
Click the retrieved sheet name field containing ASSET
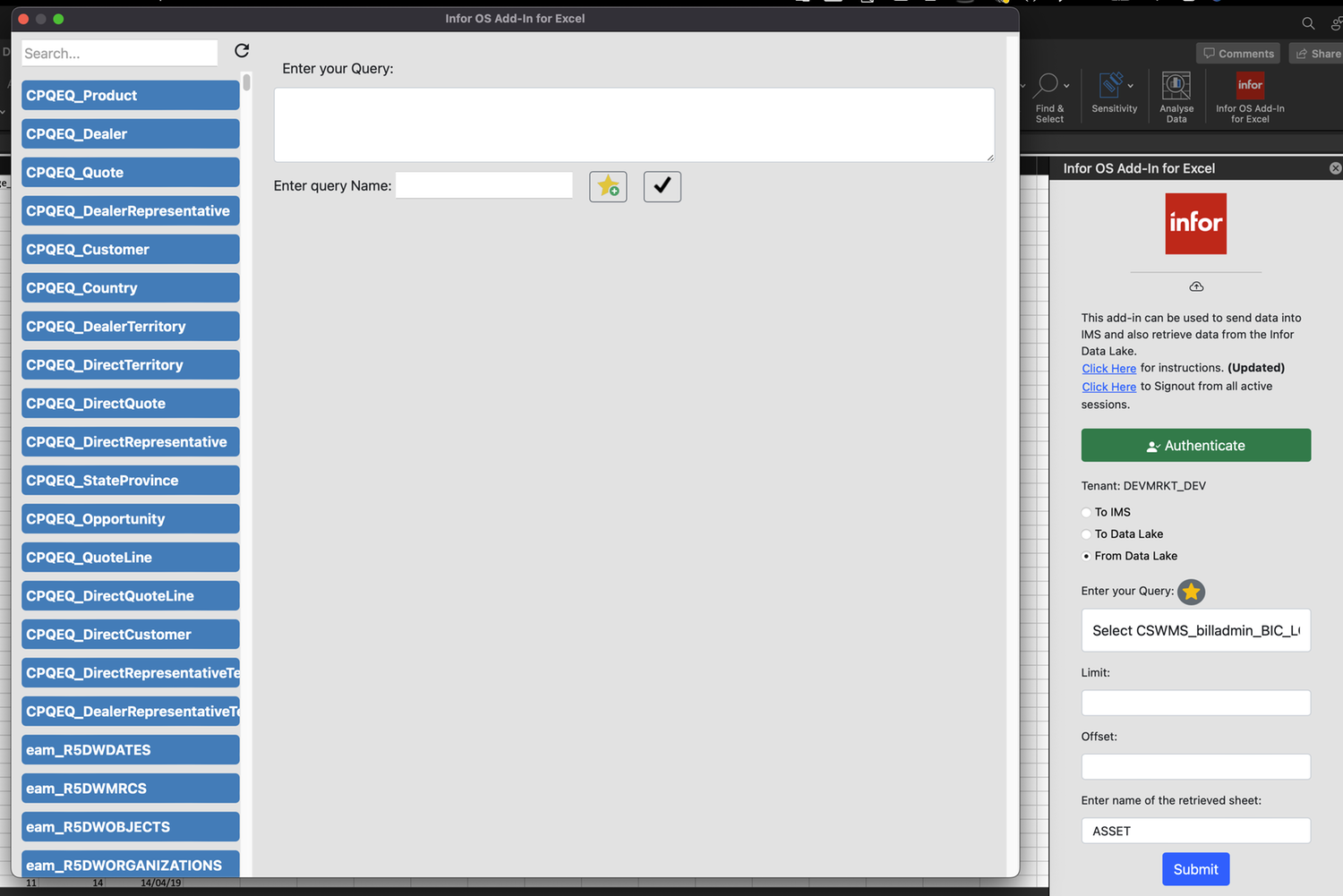click(x=1196, y=831)
